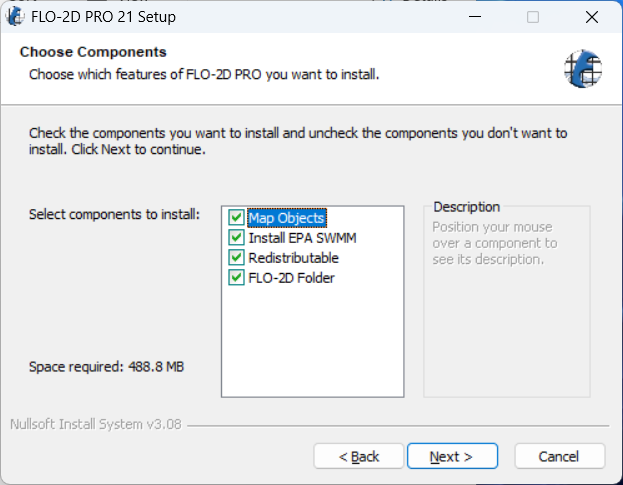Highlight the Install EPA SWMM list entry
The image size is (623, 485).
coord(302,238)
